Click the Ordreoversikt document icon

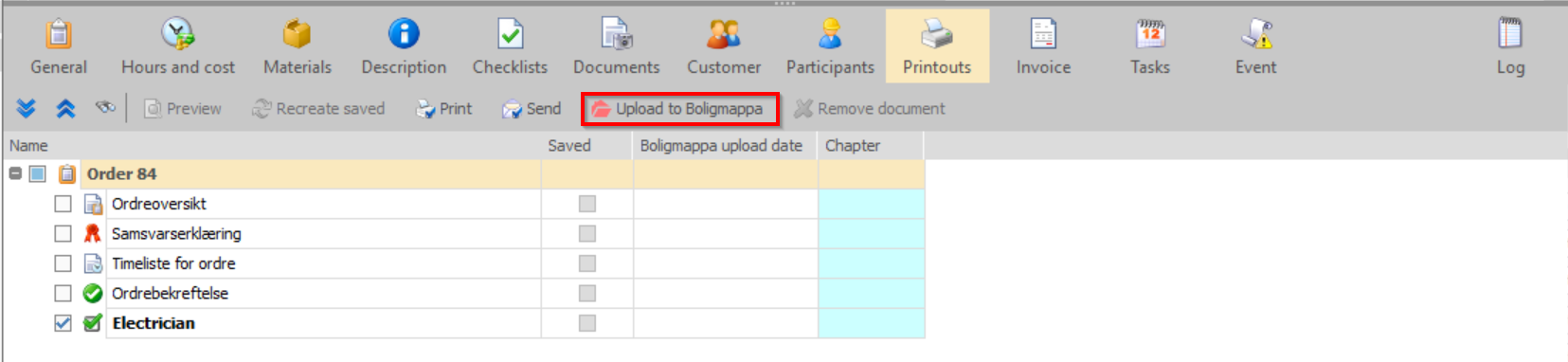coord(93,204)
